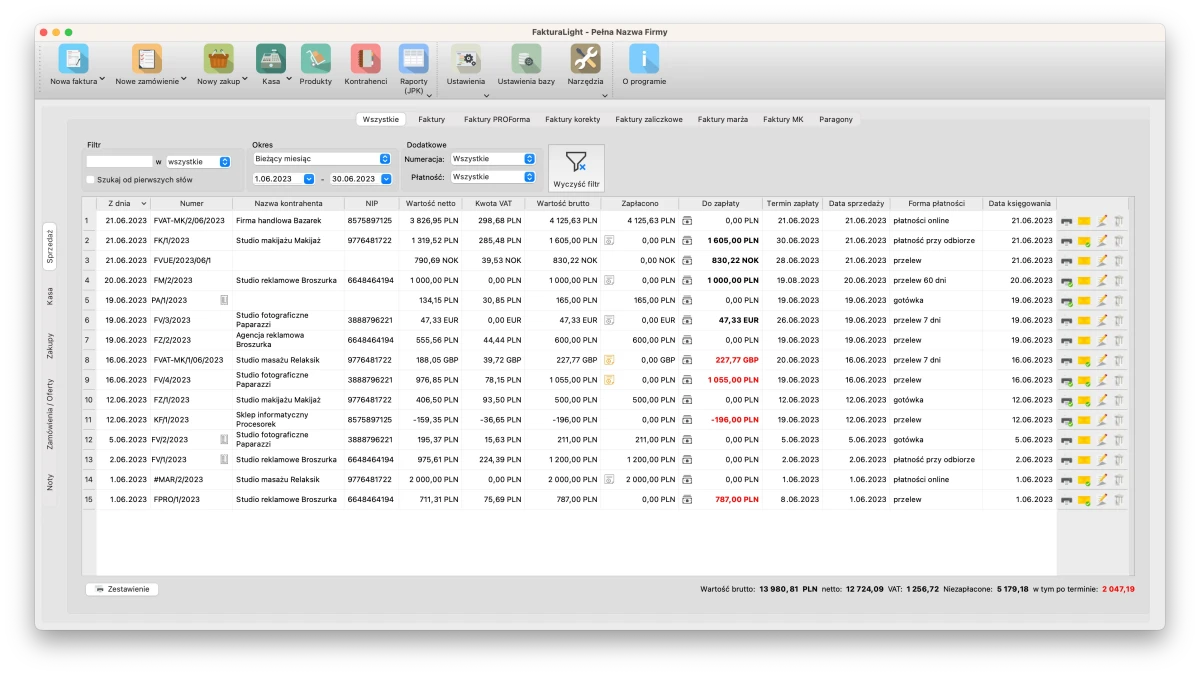Open Kontrahenci address book icon
Screen dimensions: 1200x676
(365, 59)
